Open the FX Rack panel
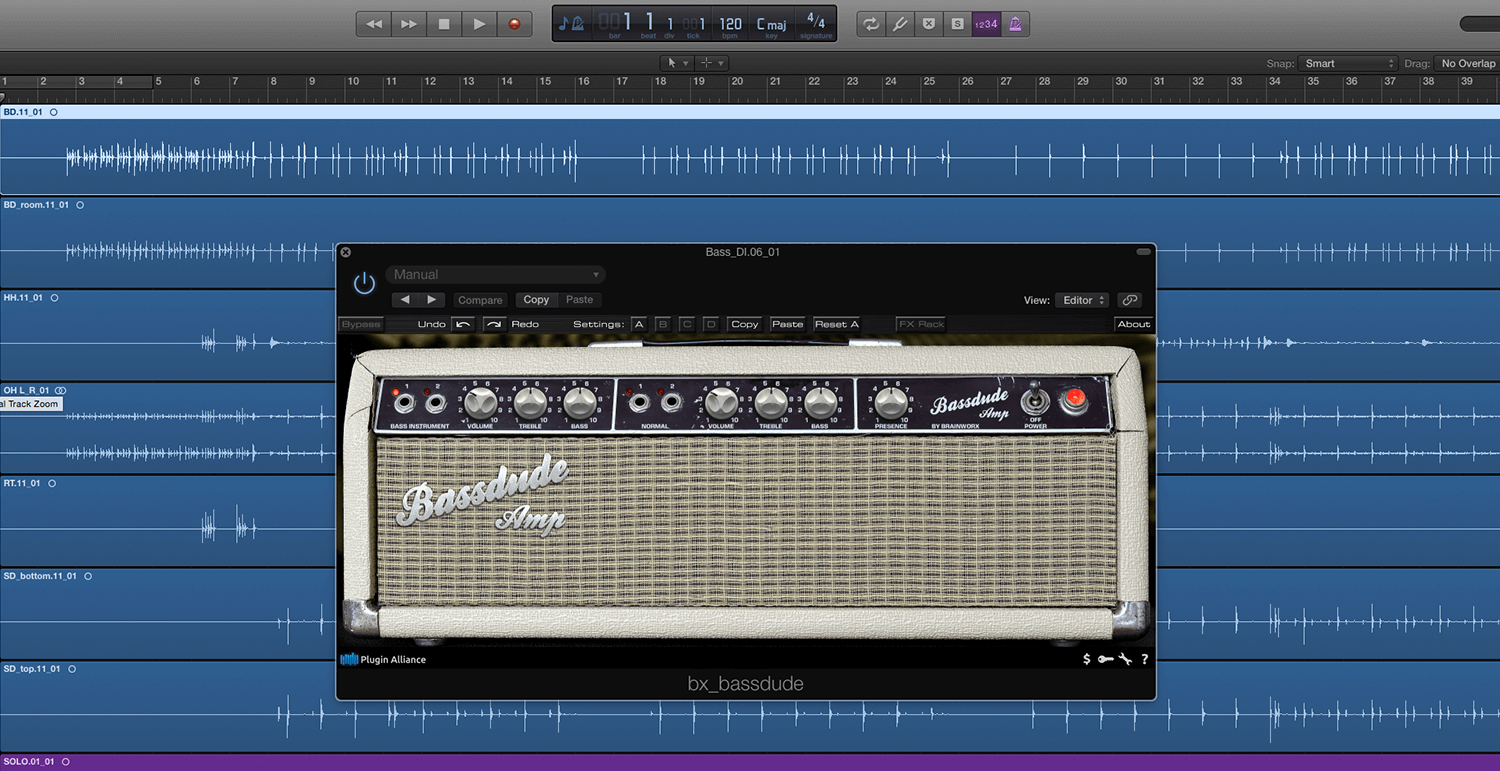This screenshot has height=771, width=1500. (x=921, y=324)
